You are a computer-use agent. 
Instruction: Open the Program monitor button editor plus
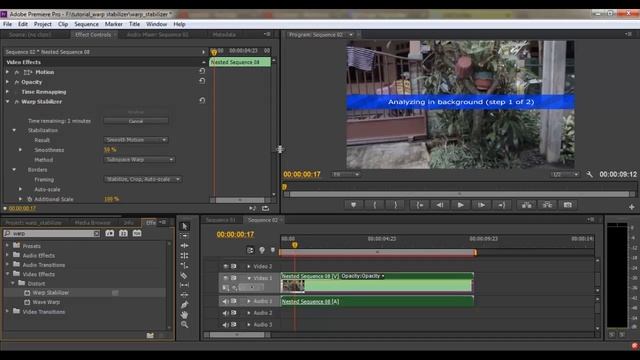pyautogui.click(x=631, y=207)
